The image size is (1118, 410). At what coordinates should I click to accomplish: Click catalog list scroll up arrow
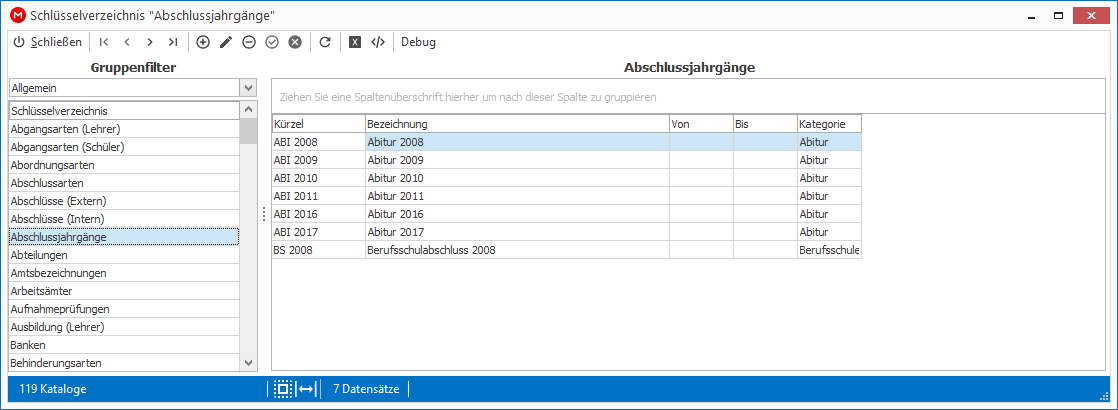pos(248,110)
